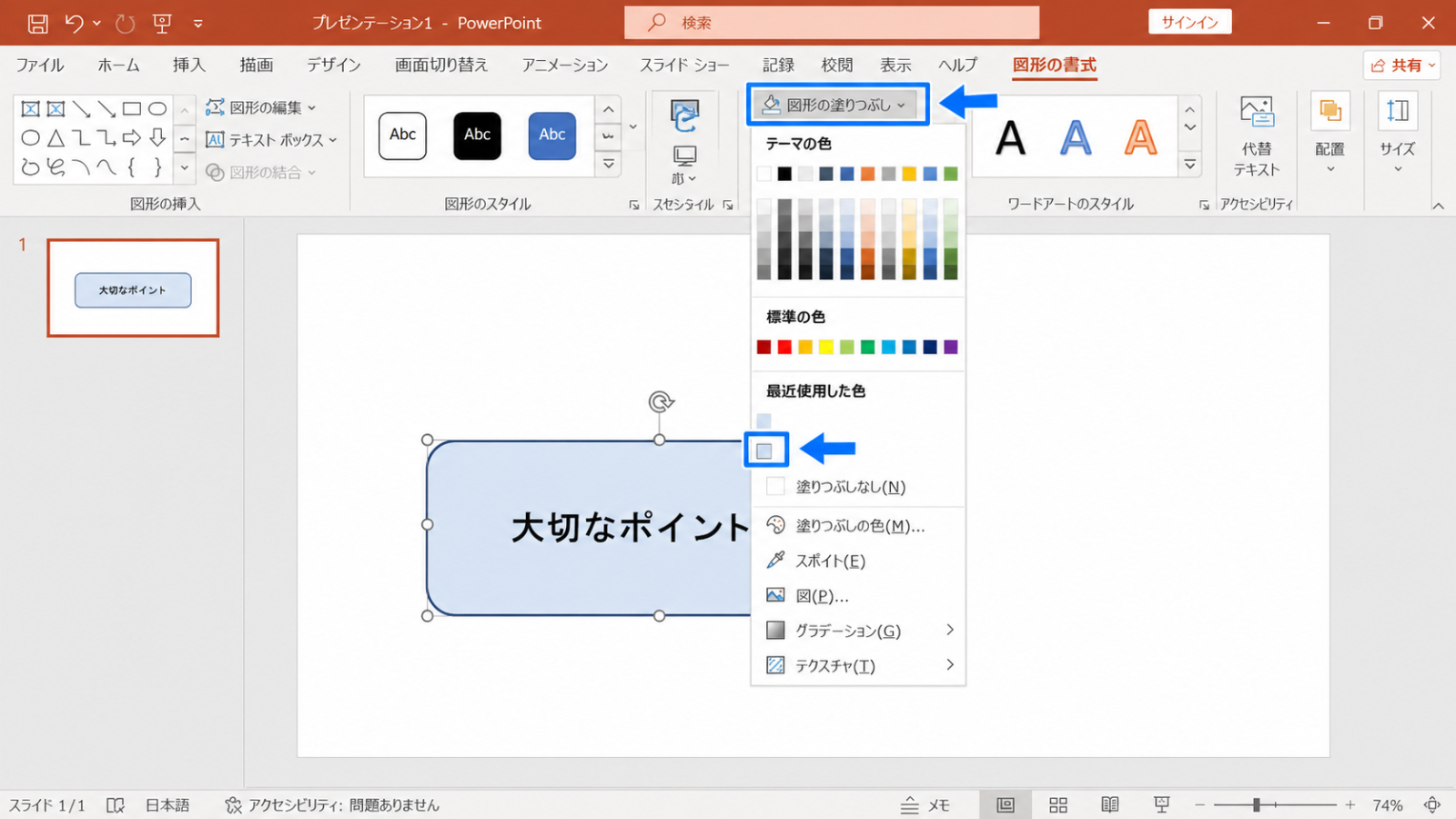The height and width of the screenshot is (819, 1456).
Task: Switch to the 挿入 tab
Action: (189, 65)
